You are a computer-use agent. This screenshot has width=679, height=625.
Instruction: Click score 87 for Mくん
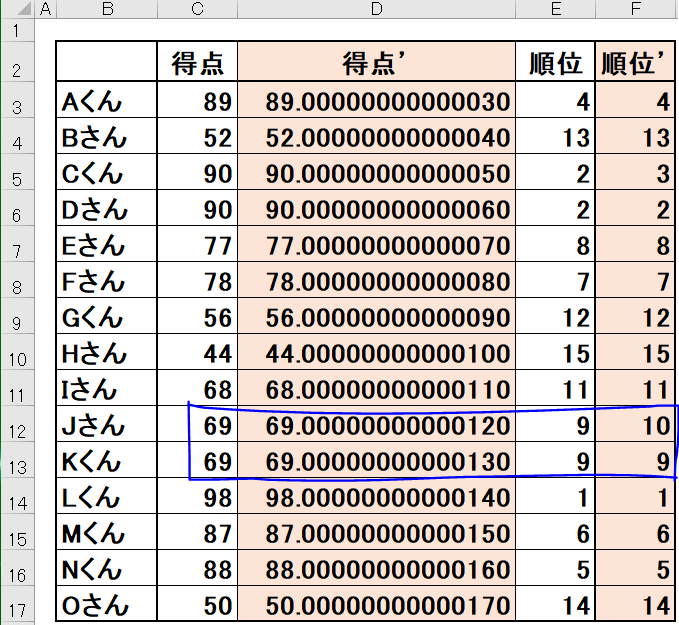point(197,531)
